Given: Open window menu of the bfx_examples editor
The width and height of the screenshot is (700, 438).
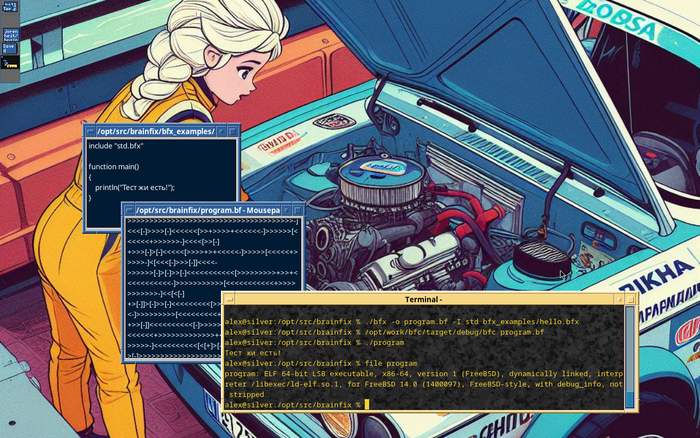Looking at the screenshot, I should 90,131.
